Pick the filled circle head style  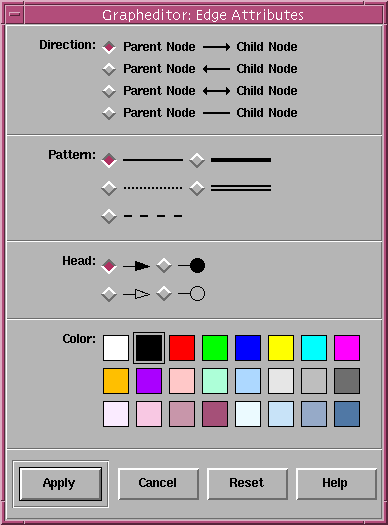pyautogui.click(x=164, y=266)
